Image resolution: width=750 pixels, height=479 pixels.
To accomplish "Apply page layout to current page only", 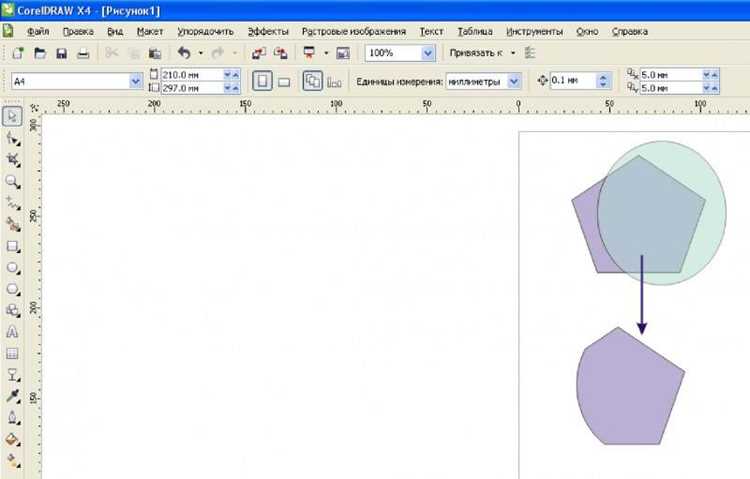I will pos(334,82).
